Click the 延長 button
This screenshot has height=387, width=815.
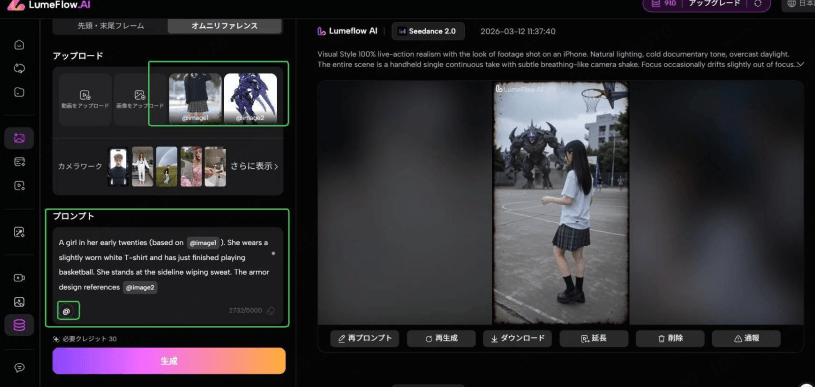(x=594, y=338)
